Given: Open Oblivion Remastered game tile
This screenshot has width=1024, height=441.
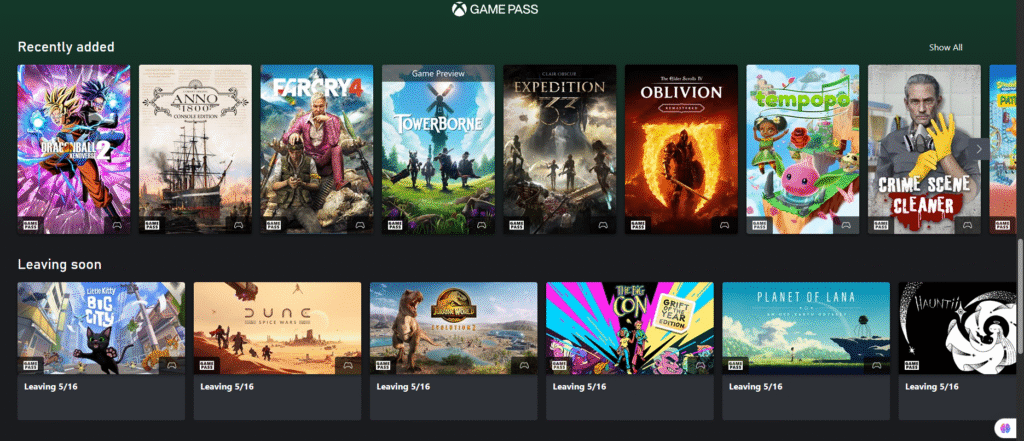Looking at the screenshot, I should coord(681,149).
